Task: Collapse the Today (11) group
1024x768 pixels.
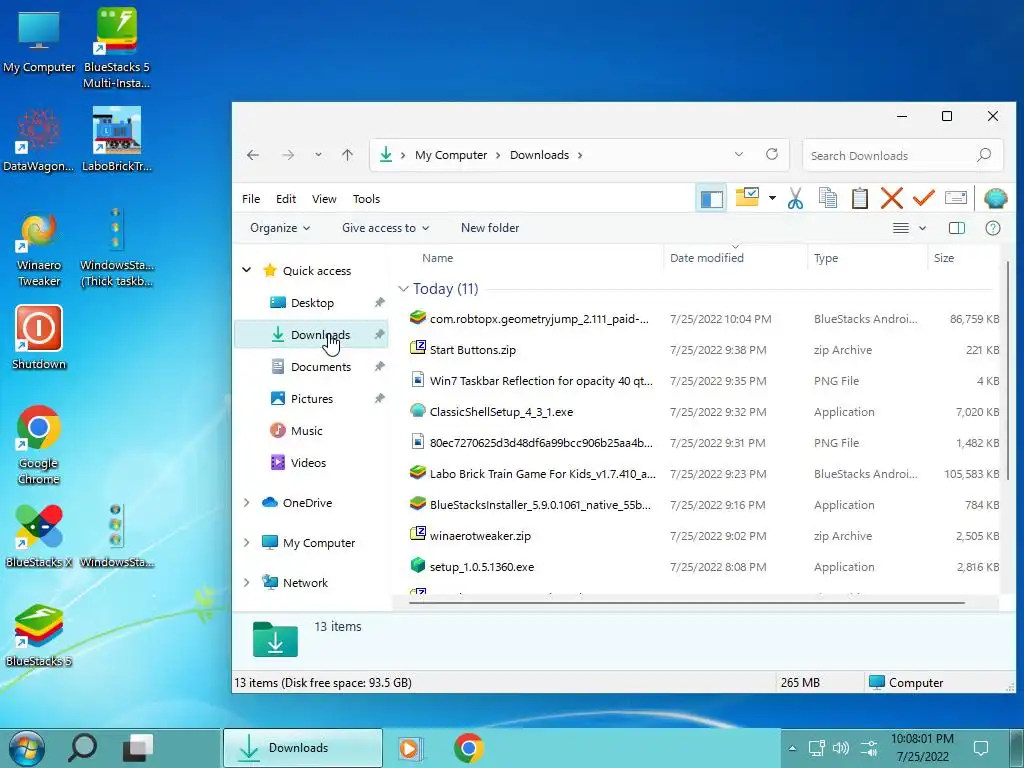Action: (x=403, y=289)
